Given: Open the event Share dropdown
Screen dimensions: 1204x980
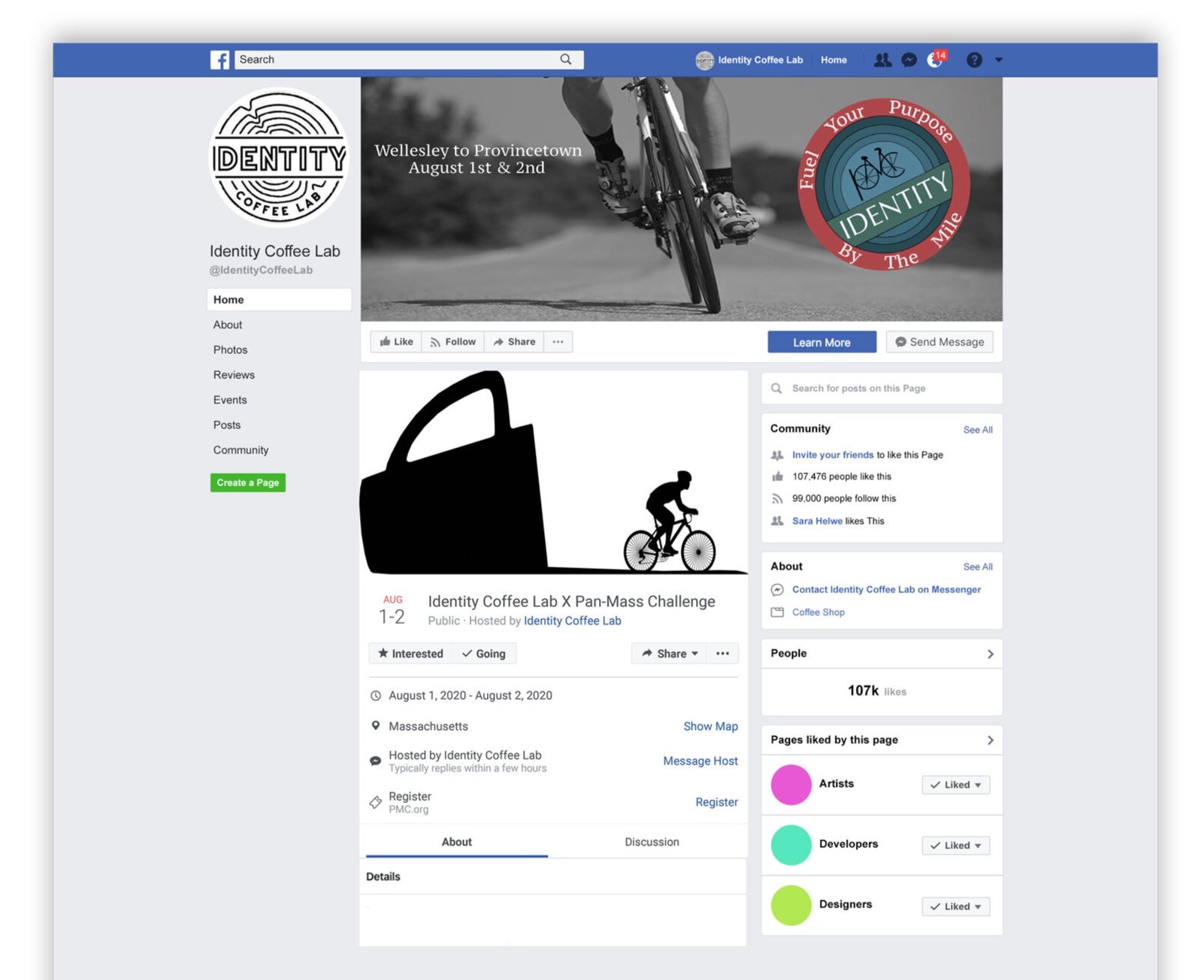Looking at the screenshot, I should point(670,654).
